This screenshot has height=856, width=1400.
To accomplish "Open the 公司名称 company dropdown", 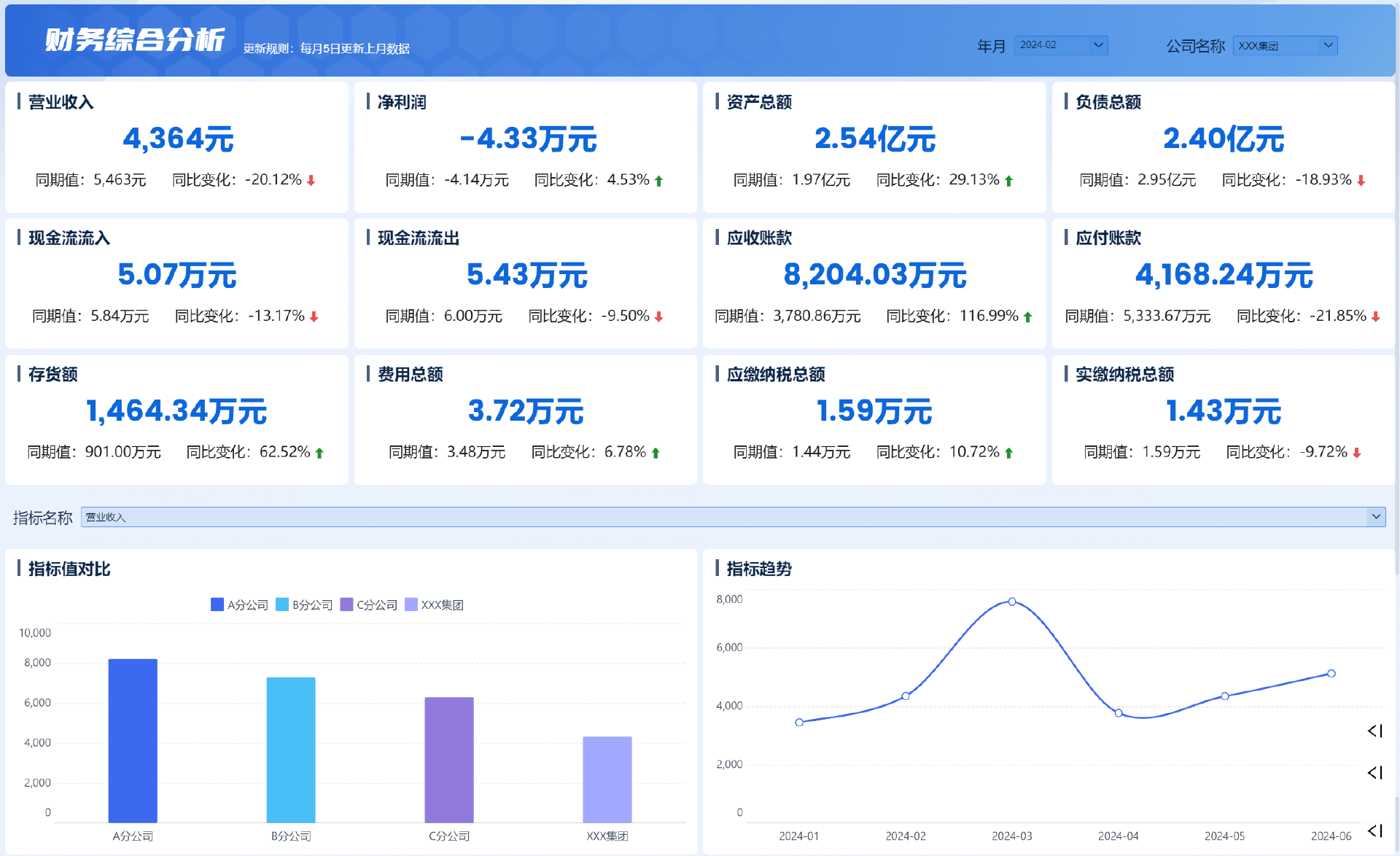I will pos(1285,45).
